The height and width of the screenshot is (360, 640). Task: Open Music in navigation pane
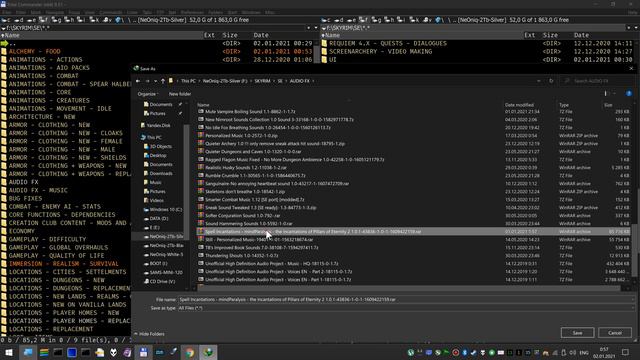click(155, 182)
